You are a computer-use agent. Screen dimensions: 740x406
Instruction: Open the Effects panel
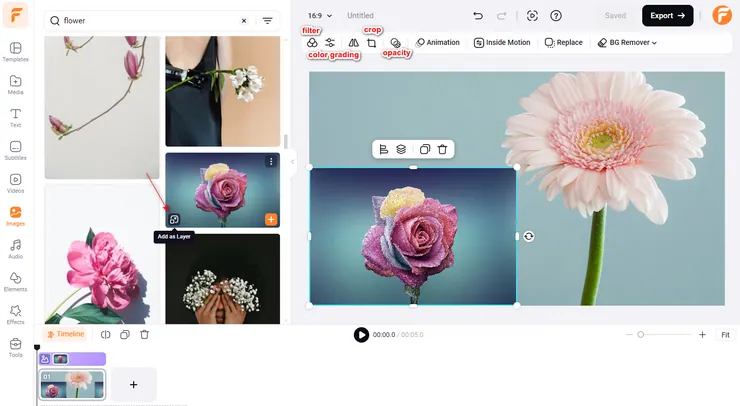tap(16, 315)
